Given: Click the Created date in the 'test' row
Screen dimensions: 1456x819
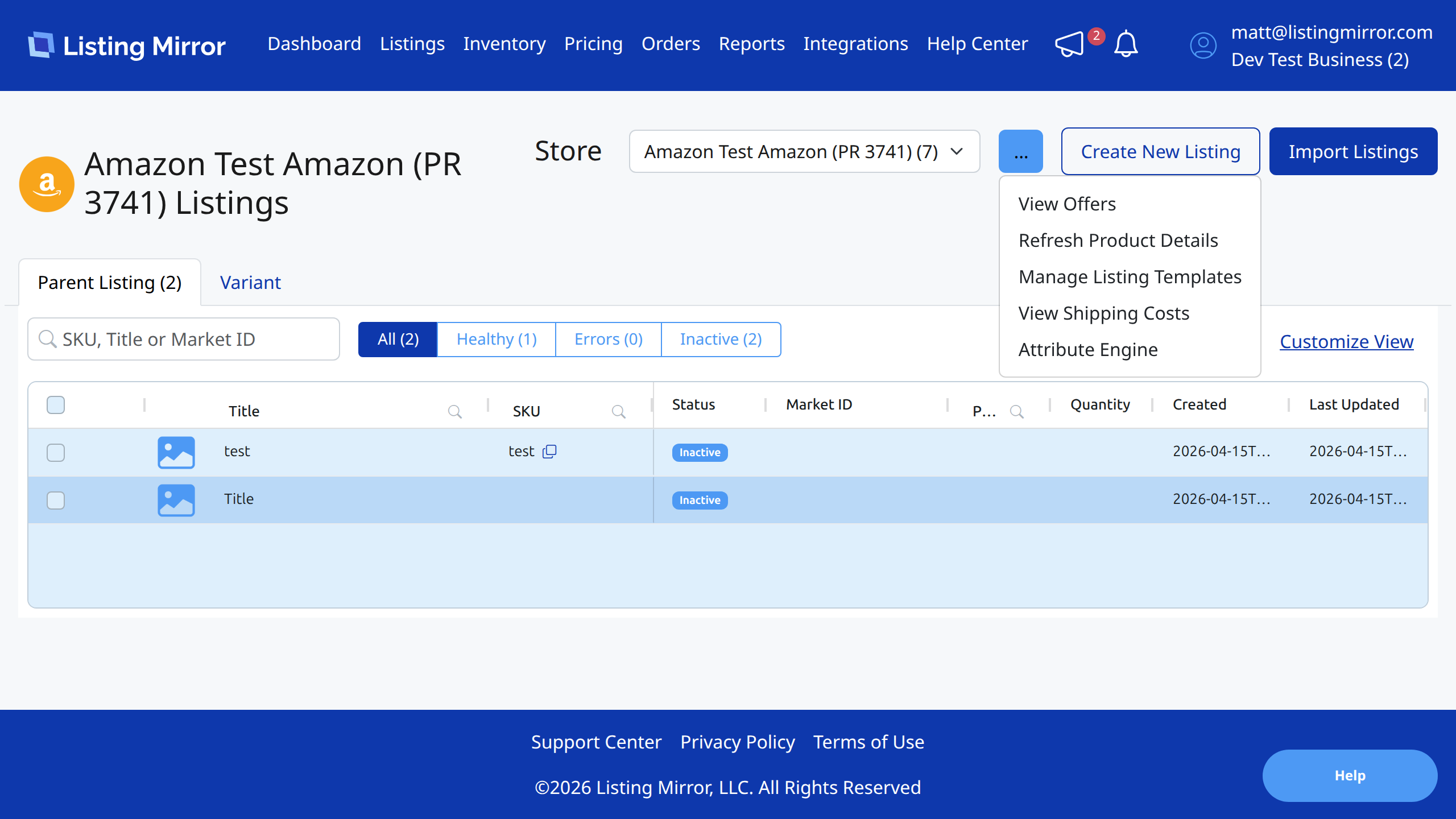Looking at the screenshot, I should [x=1222, y=451].
